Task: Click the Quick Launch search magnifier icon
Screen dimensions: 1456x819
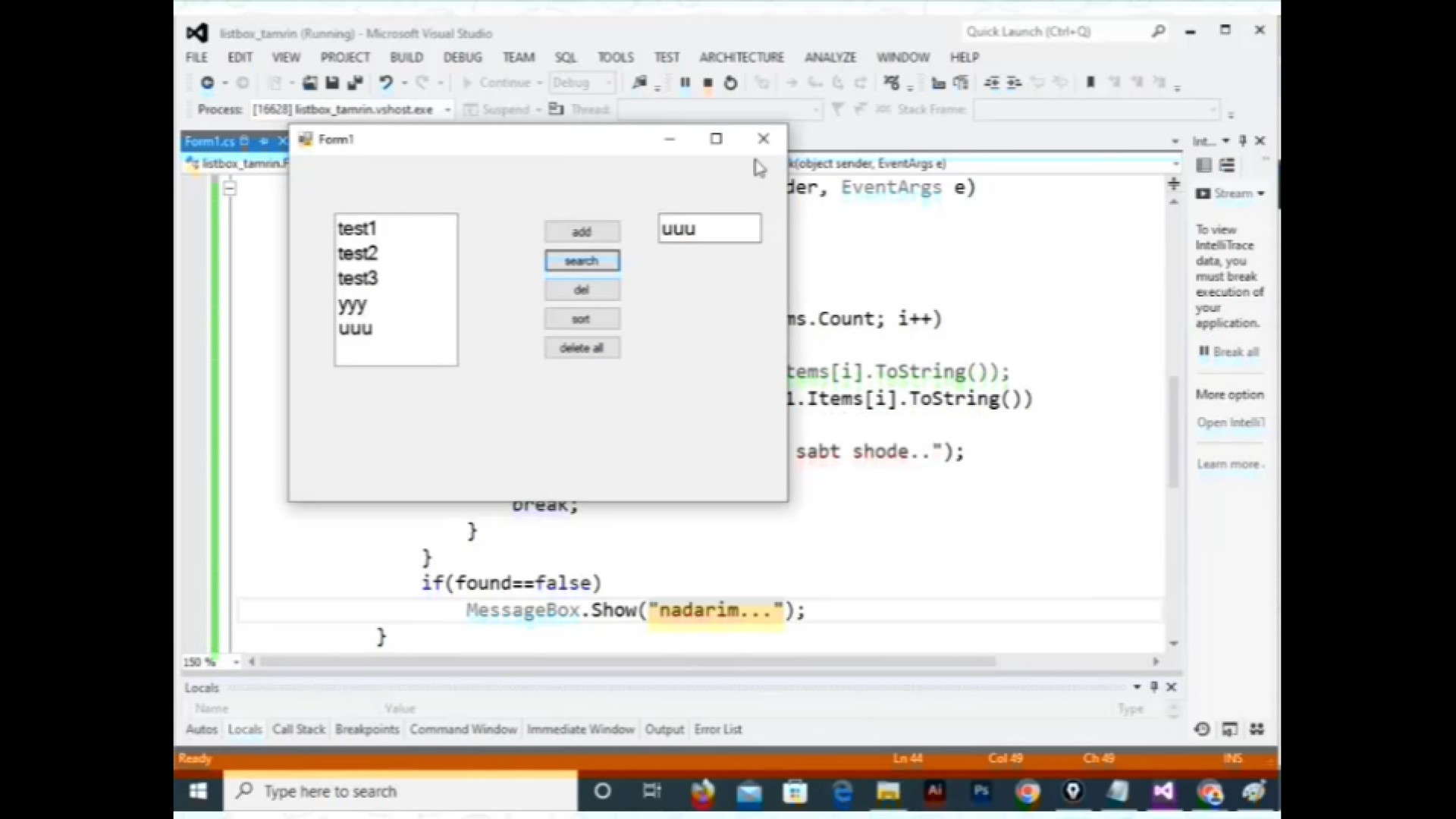Action: point(1158,32)
